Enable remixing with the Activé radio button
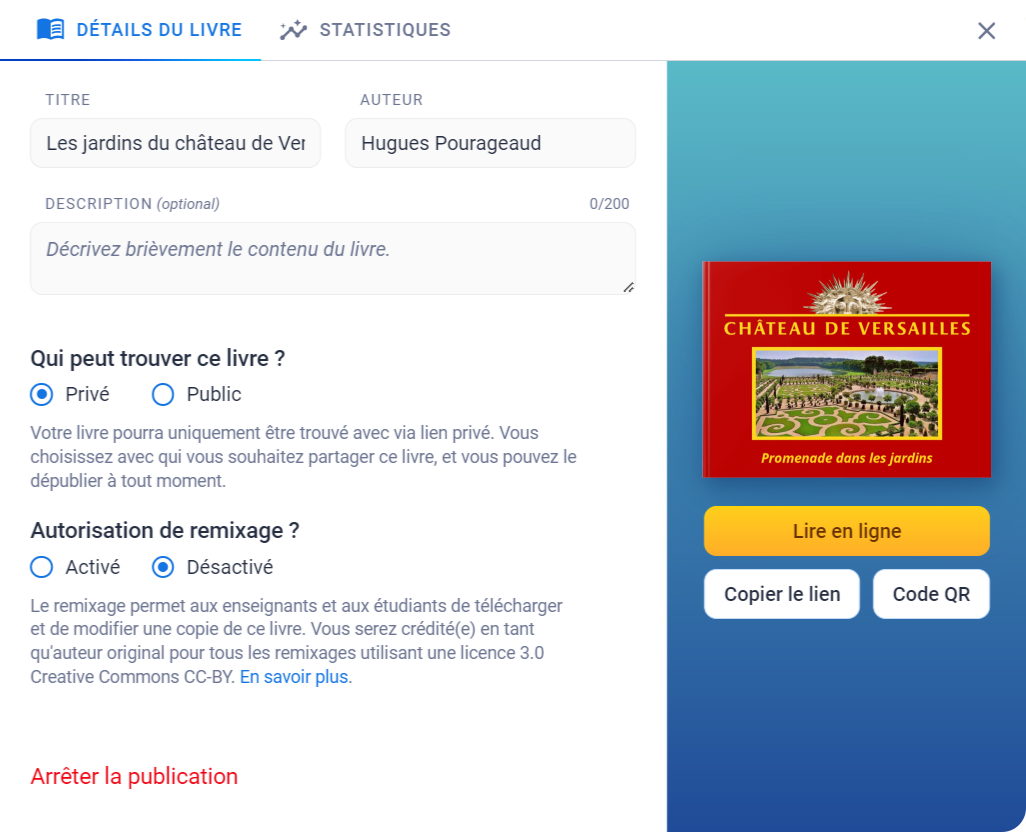The image size is (1026, 832). [42, 567]
